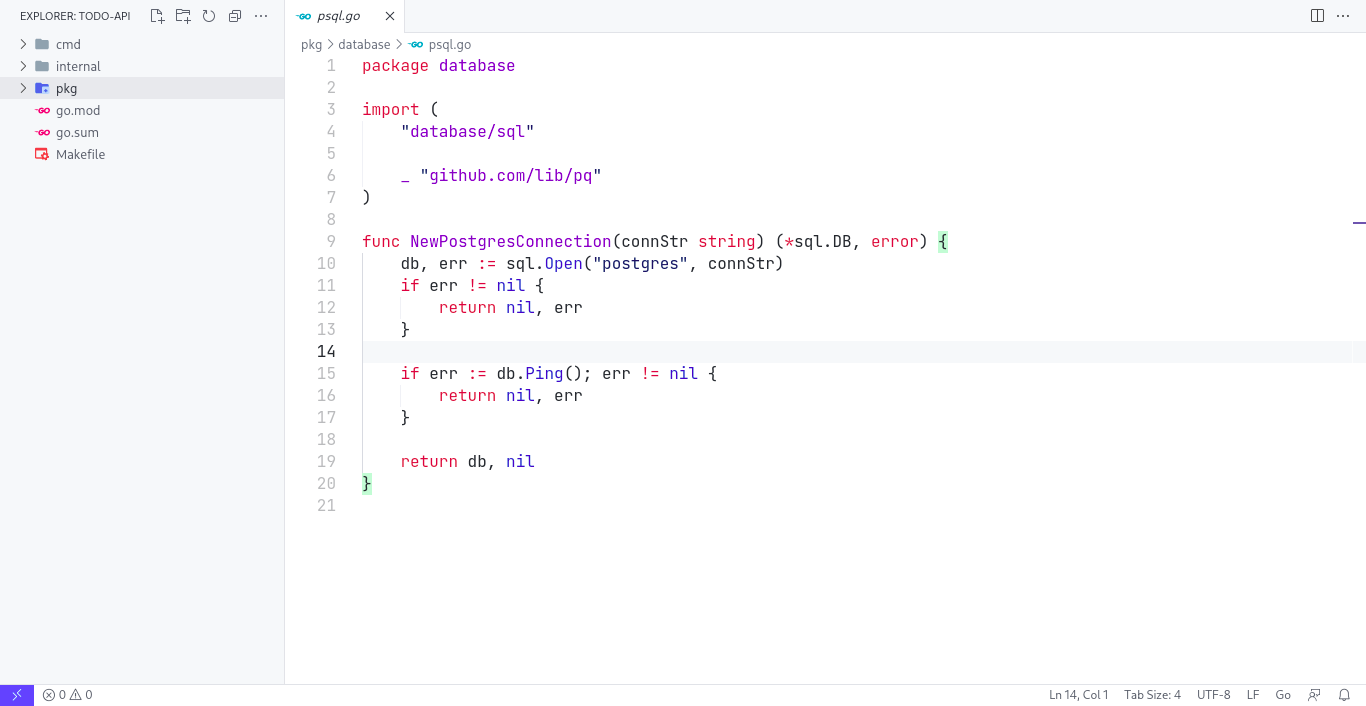Viewport: 1366px width, 706px height.
Task: Open the Split Editor icon
Action: pos(1317,16)
